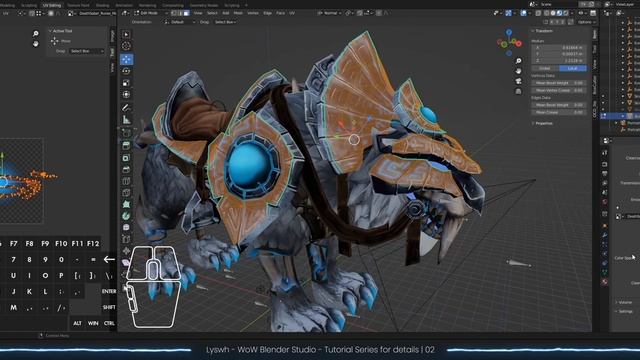Screen dimensions: 640x360
Task: Toggle viewport gizmo display
Action: pyautogui.click(x=508, y=13)
